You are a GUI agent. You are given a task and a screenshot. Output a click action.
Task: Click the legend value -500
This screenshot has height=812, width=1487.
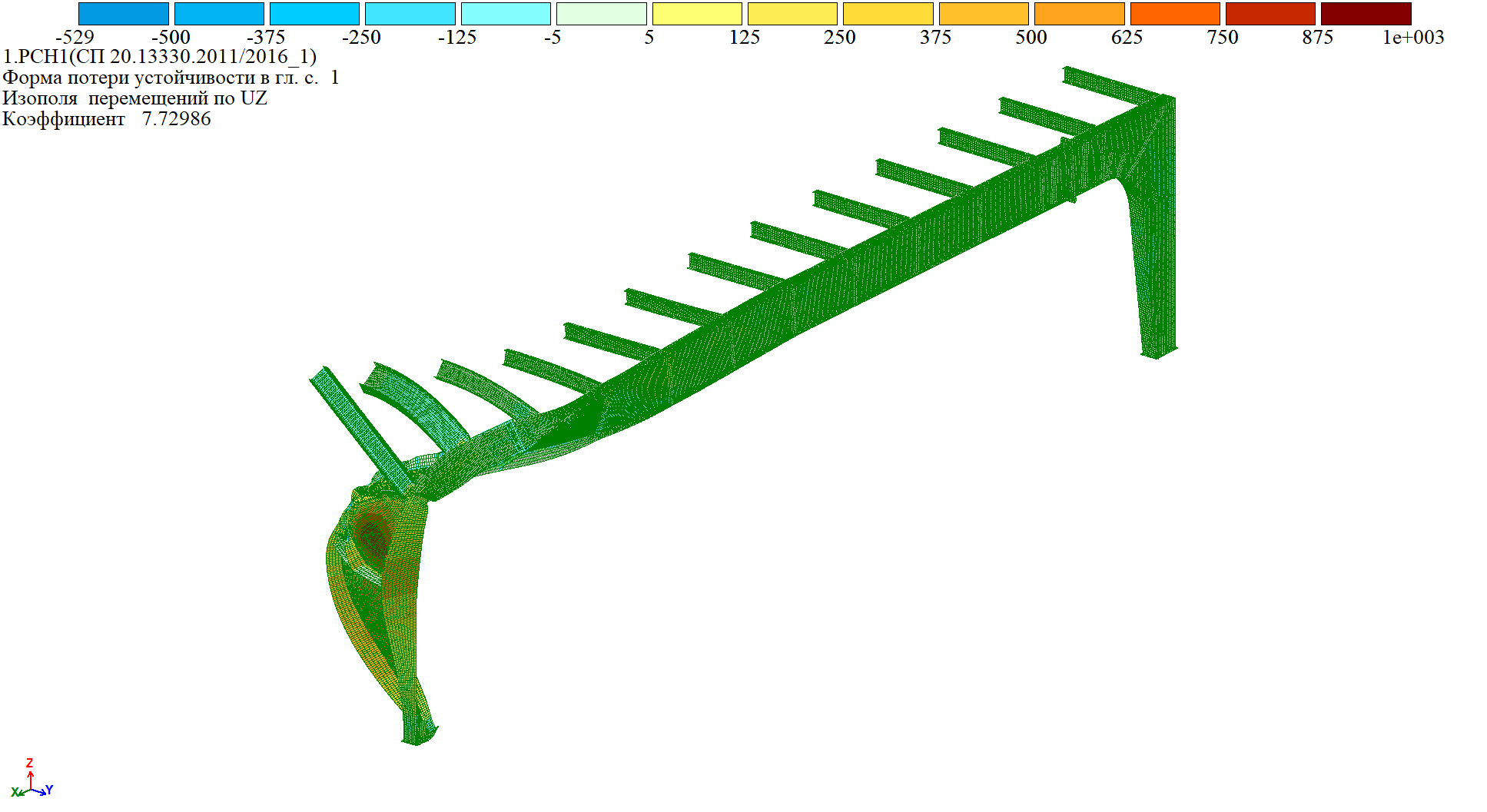(x=171, y=37)
